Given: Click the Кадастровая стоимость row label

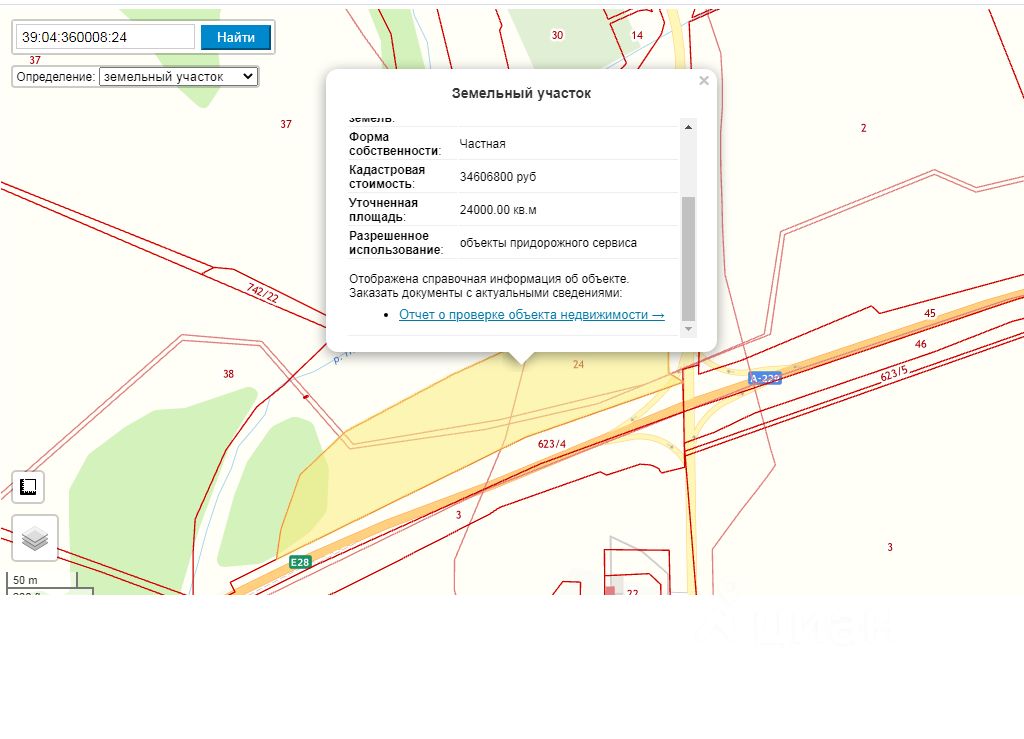Looking at the screenshot, I should coord(387,177).
